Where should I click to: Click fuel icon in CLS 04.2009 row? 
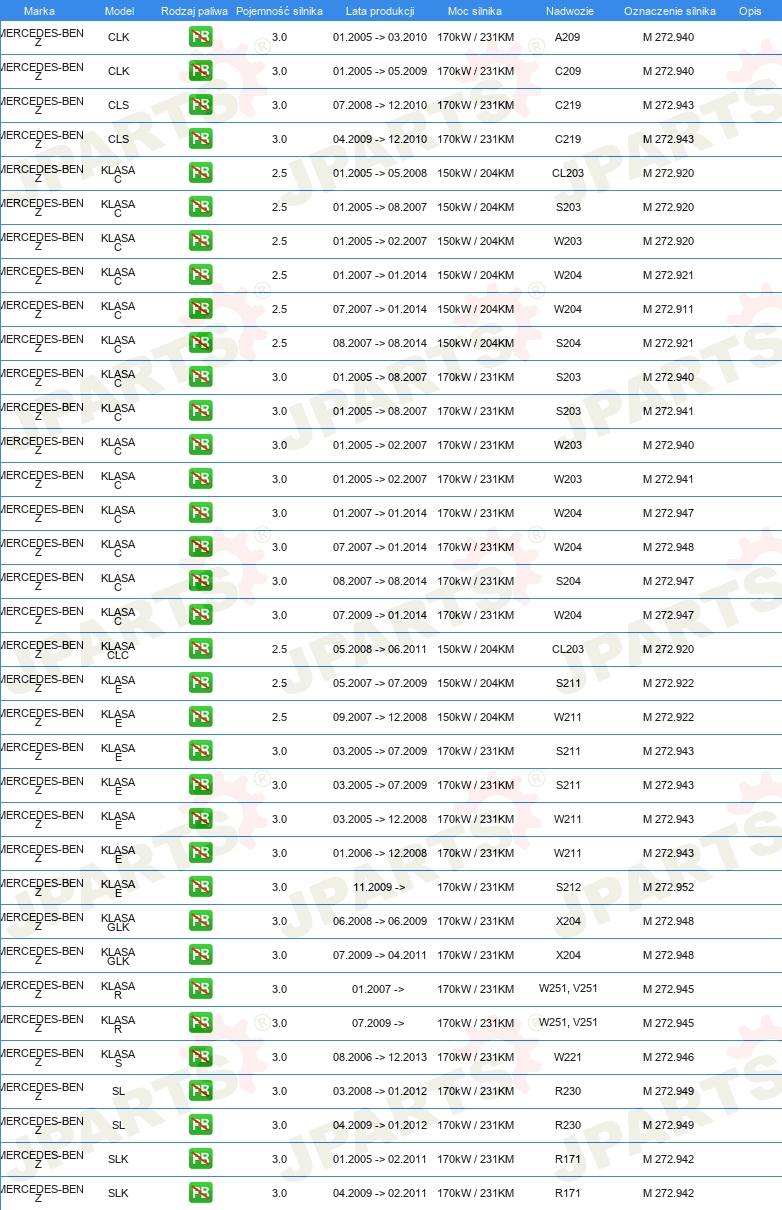200,140
